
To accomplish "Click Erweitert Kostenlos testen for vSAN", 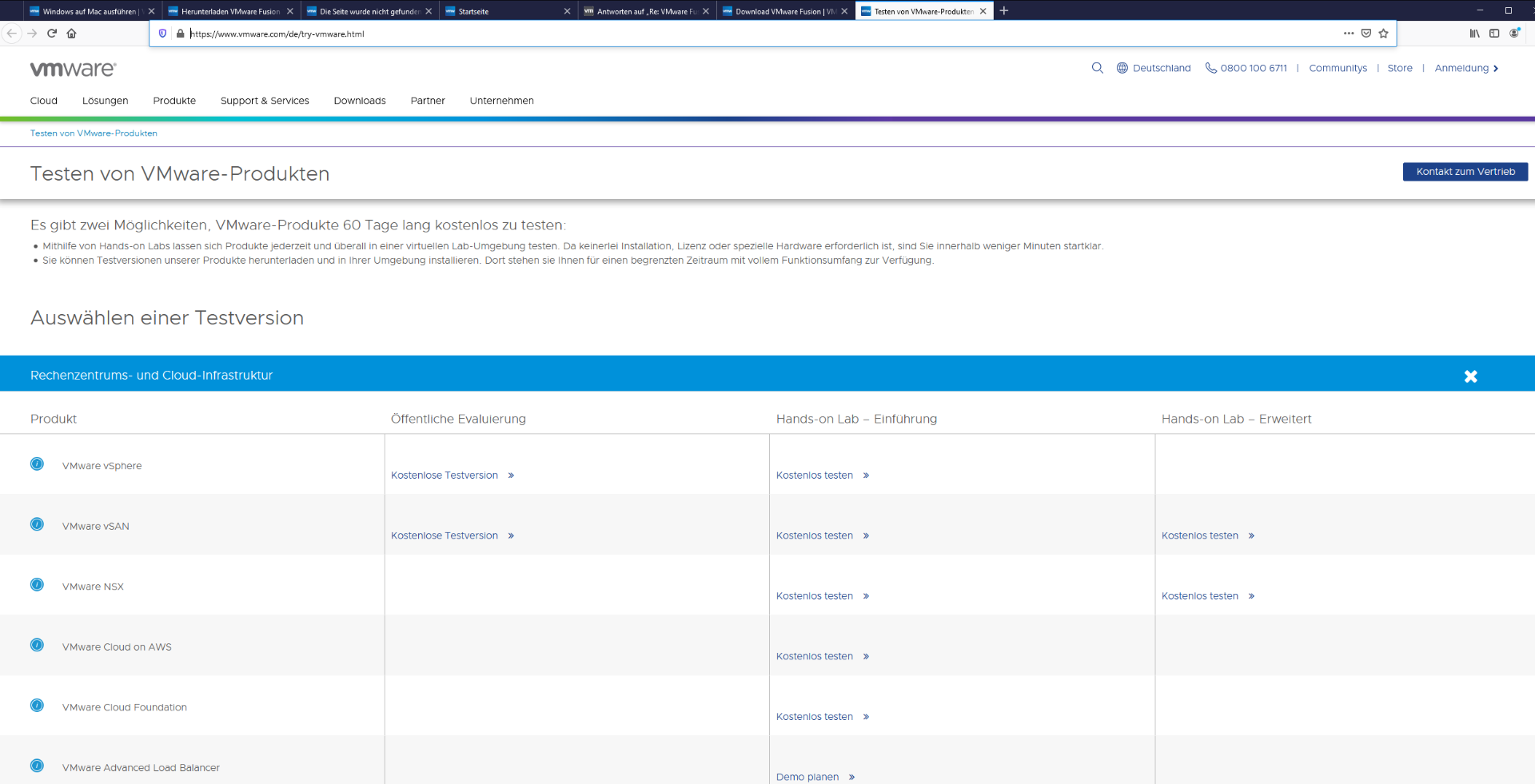I will pyautogui.click(x=1208, y=535).
